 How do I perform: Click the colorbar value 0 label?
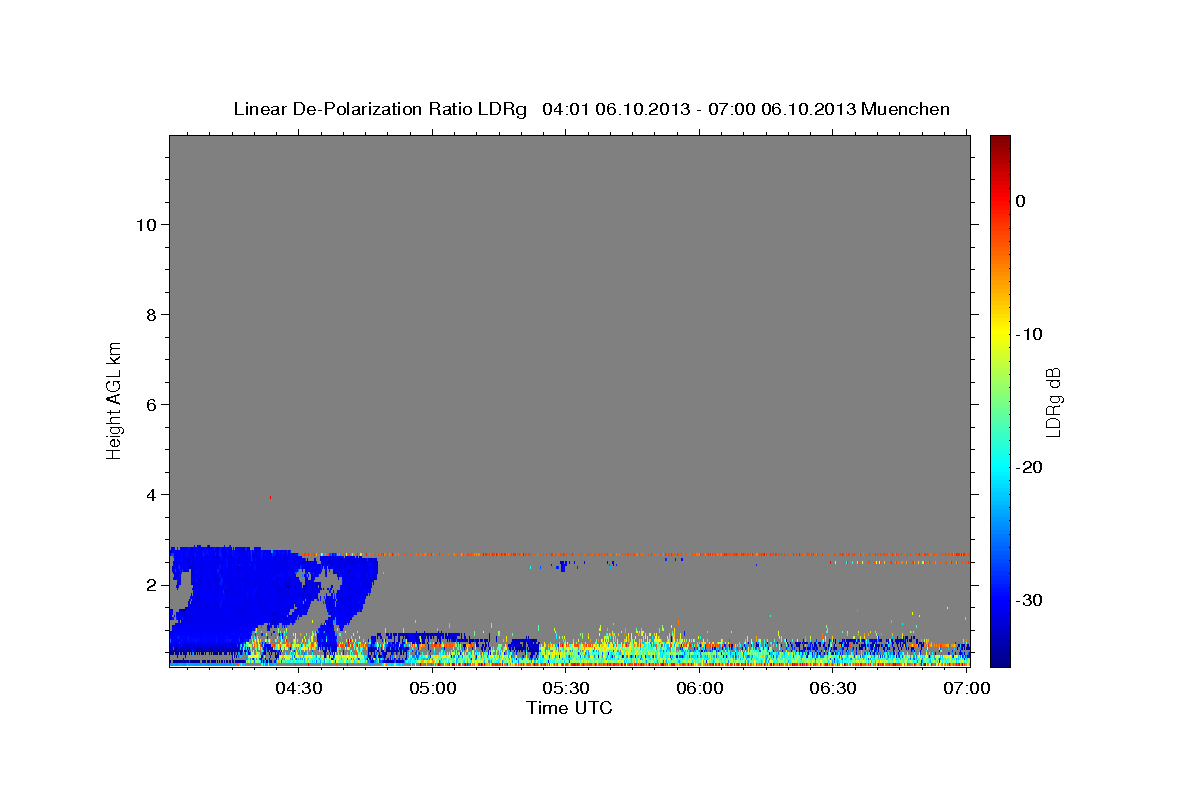pyautogui.click(x=1020, y=201)
